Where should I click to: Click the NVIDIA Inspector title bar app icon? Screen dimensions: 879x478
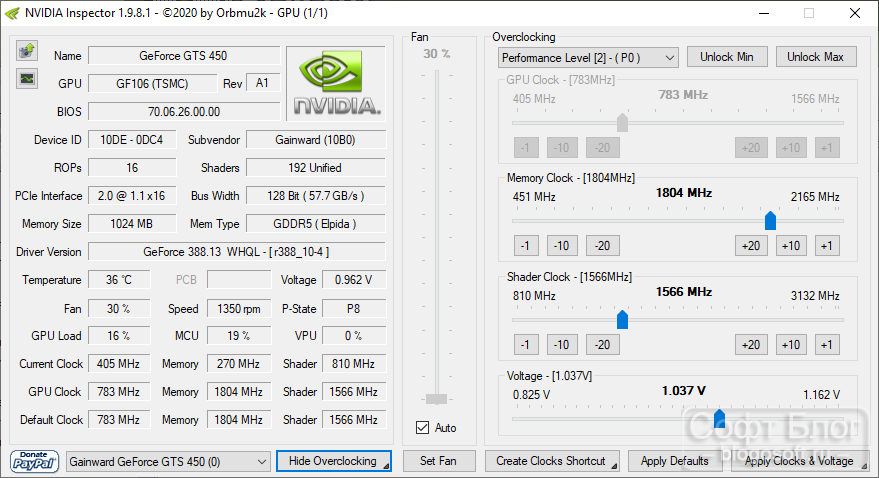point(12,13)
